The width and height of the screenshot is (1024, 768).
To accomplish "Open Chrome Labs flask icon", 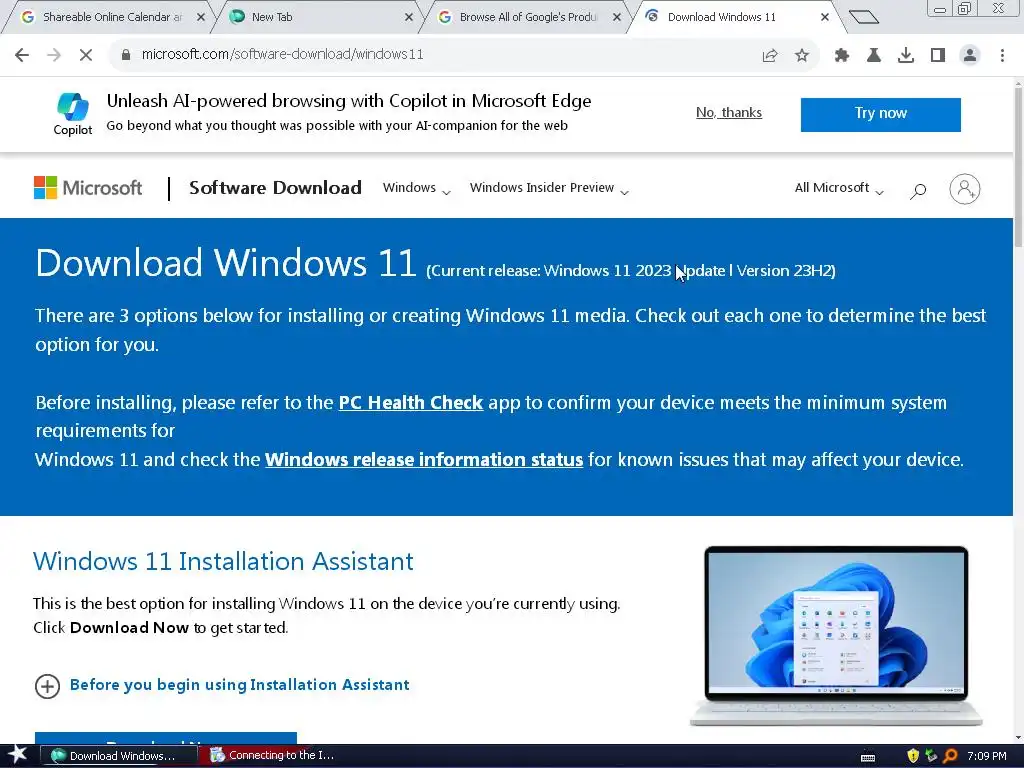I will coord(874,56).
